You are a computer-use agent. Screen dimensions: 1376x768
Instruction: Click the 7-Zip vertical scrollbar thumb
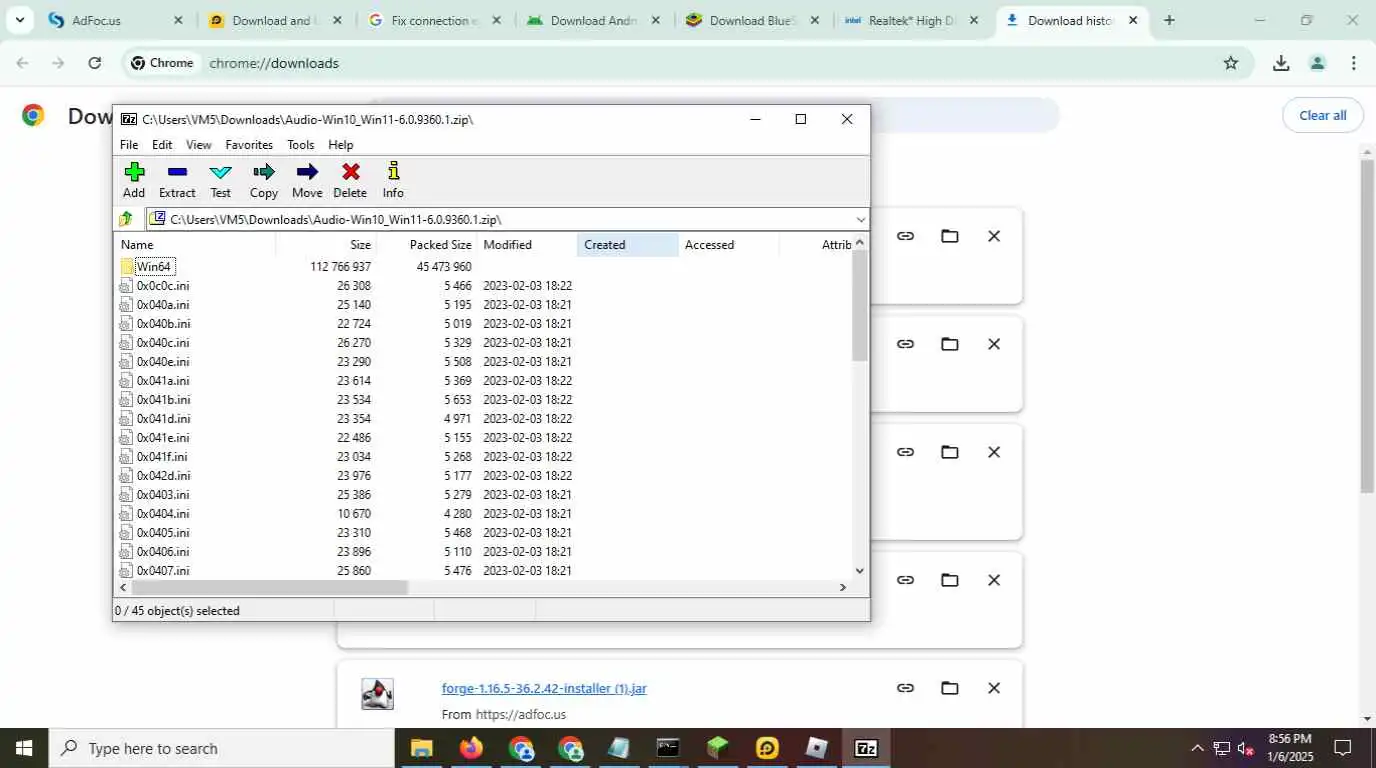[x=860, y=305]
